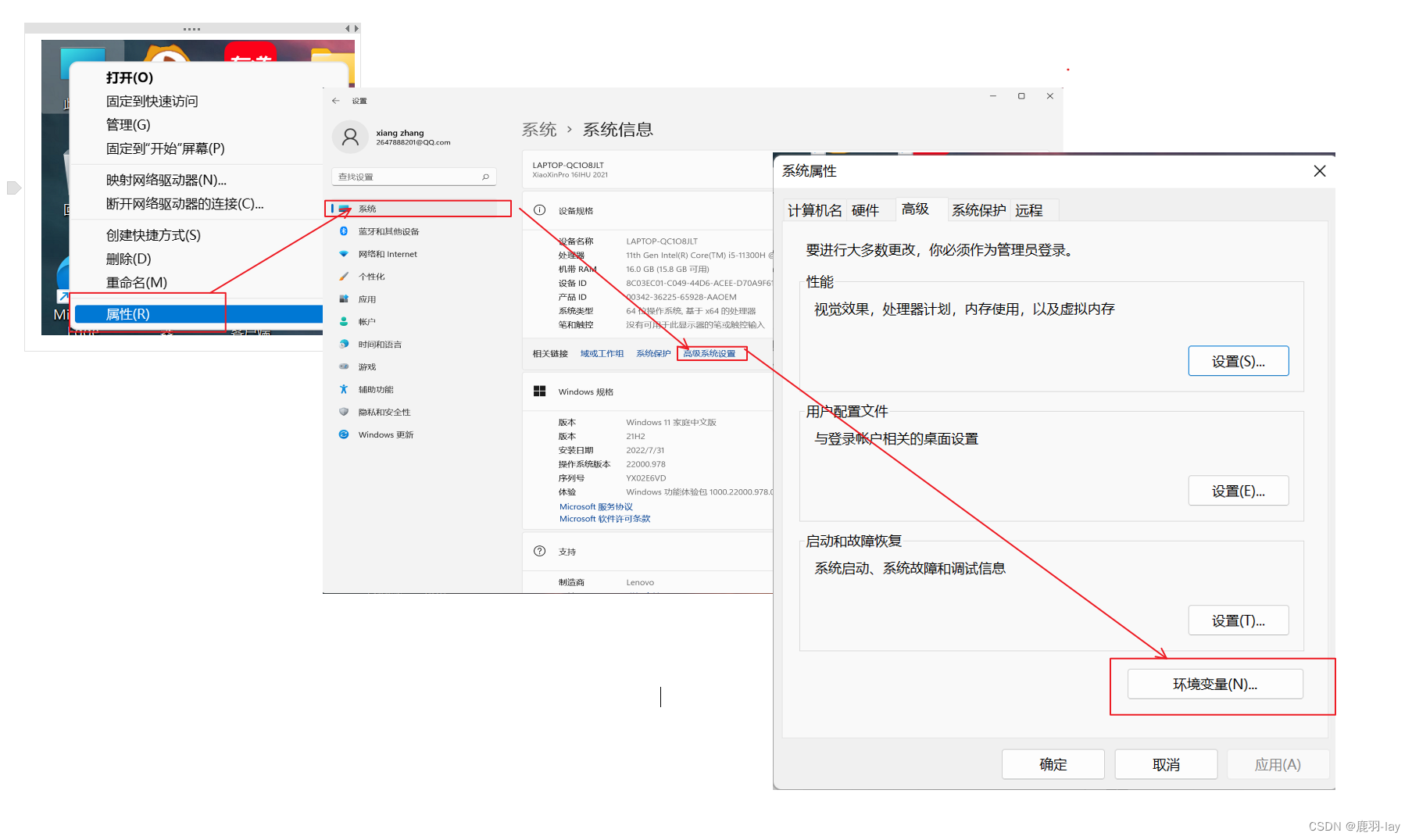Click the 制造商 value Lenovo

(640, 582)
